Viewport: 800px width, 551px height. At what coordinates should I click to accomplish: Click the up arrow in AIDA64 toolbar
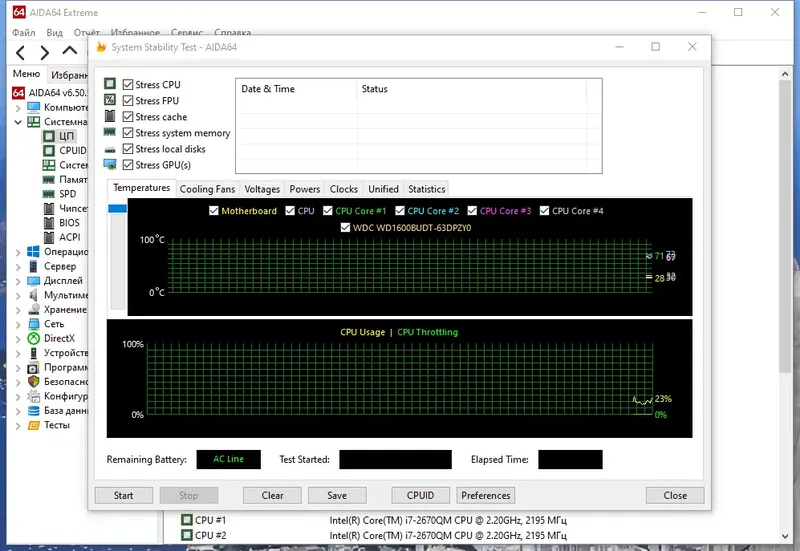(x=69, y=51)
